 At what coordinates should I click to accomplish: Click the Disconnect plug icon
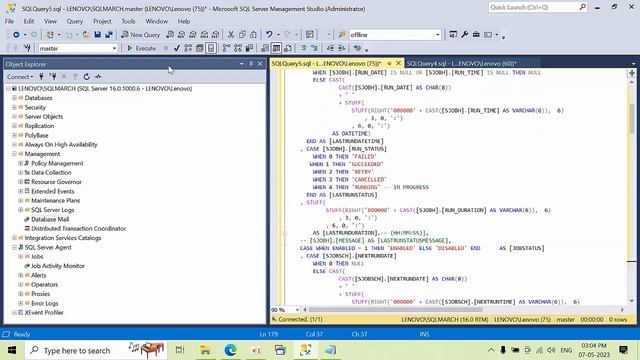pos(53,77)
